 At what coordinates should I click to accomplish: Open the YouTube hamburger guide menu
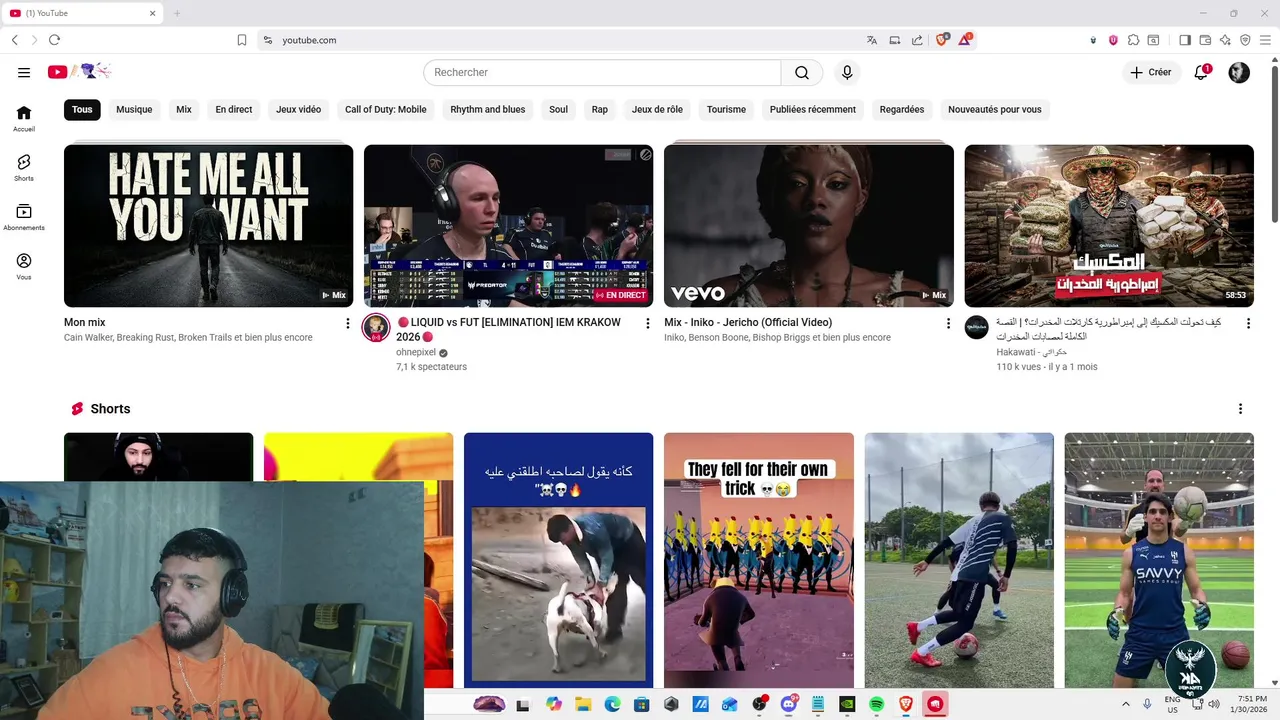pyautogui.click(x=24, y=72)
